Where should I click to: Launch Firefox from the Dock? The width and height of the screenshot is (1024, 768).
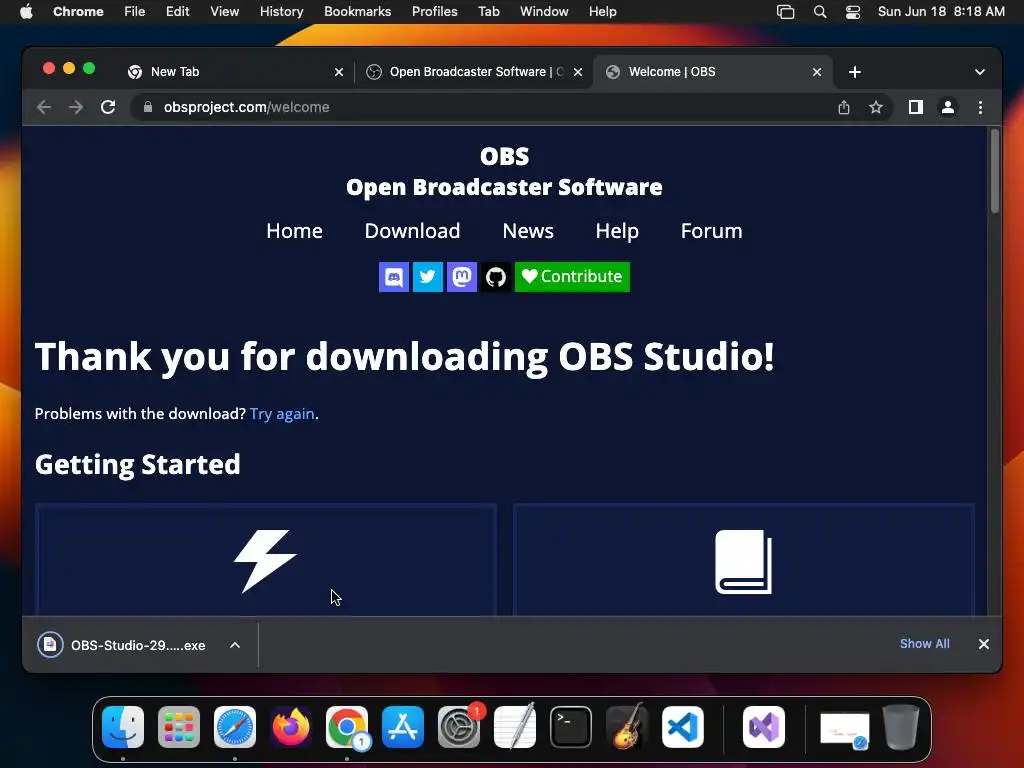coord(291,727)
